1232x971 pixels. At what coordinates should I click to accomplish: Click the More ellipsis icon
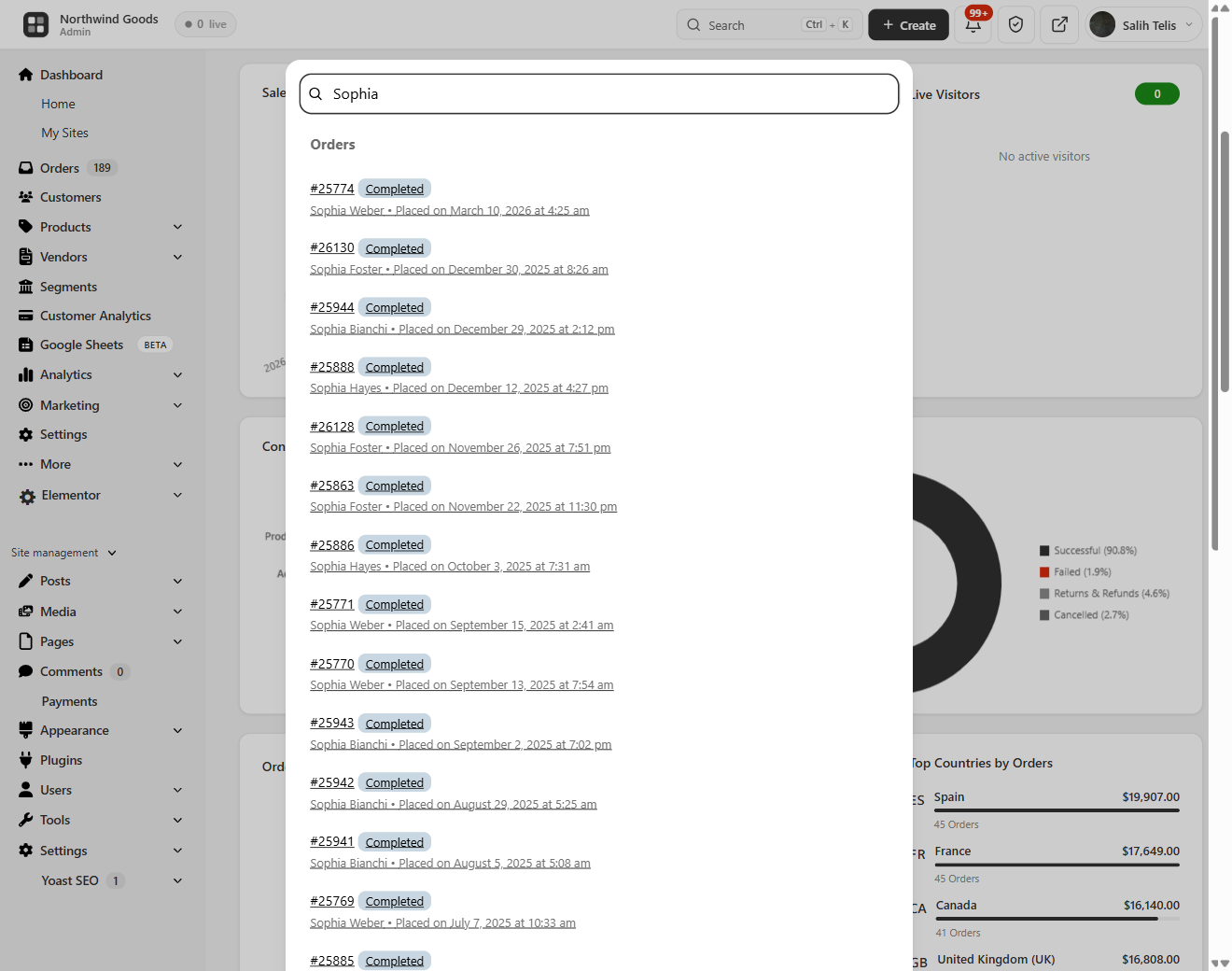26,464
